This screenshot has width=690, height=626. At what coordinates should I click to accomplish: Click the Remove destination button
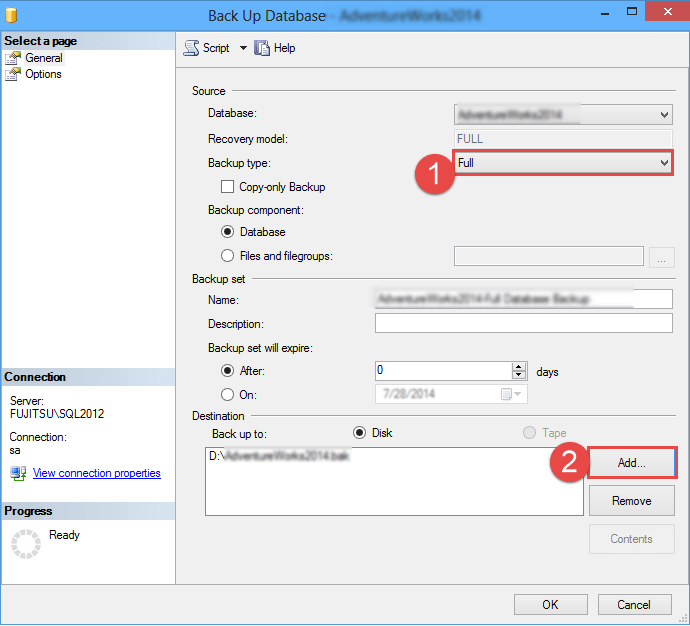631,501
